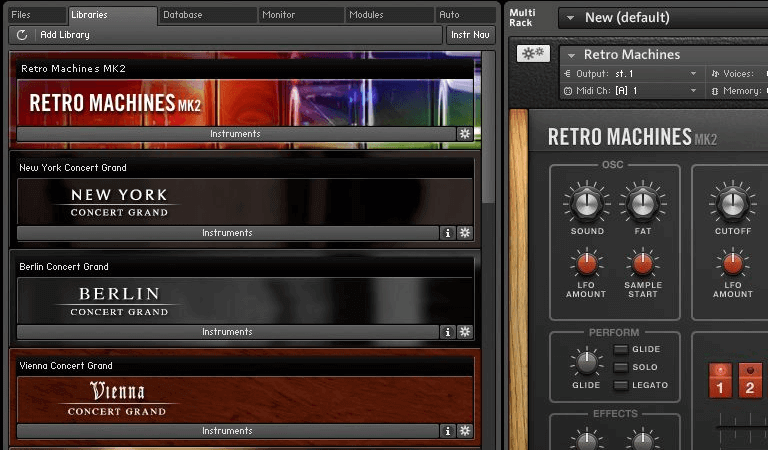
Task: Switch to the Monitor tab
Action: point(301,15)
